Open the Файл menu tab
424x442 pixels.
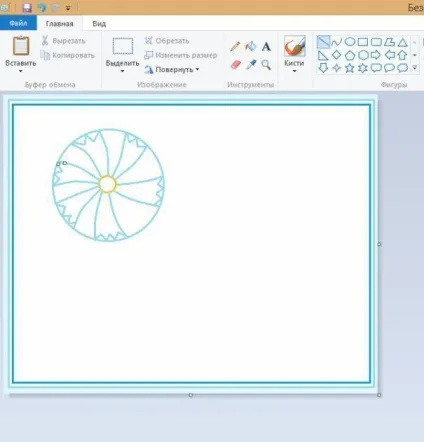tap(18, 23)
